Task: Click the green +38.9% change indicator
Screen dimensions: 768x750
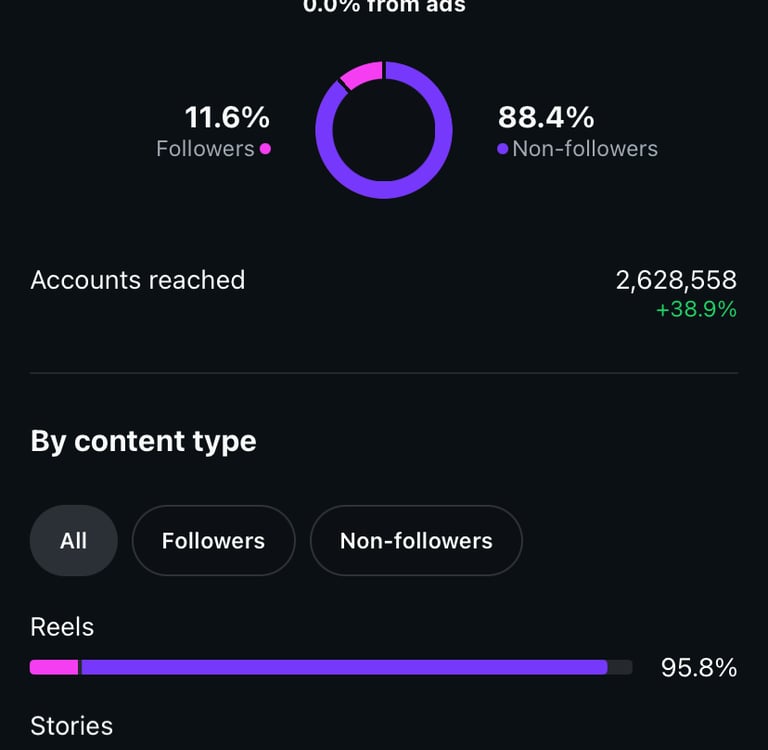Action: pyautogui.click(x=696, y=310)
